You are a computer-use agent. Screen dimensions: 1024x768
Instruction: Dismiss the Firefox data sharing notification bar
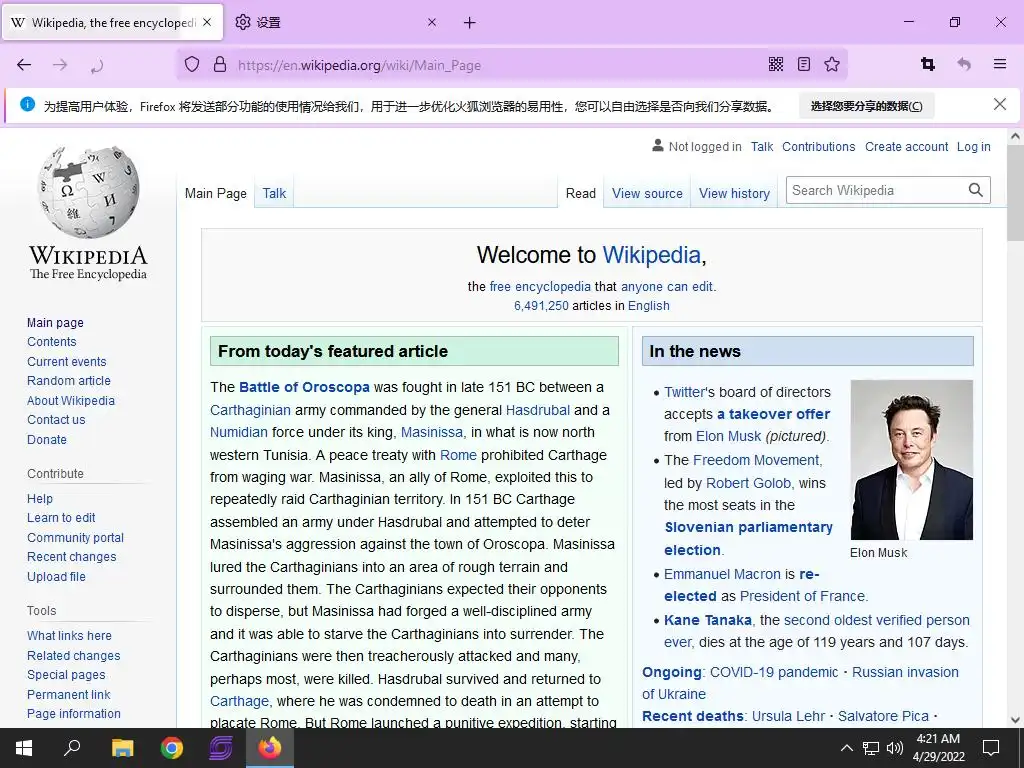pyautogui.click(x=1000, y=104)
